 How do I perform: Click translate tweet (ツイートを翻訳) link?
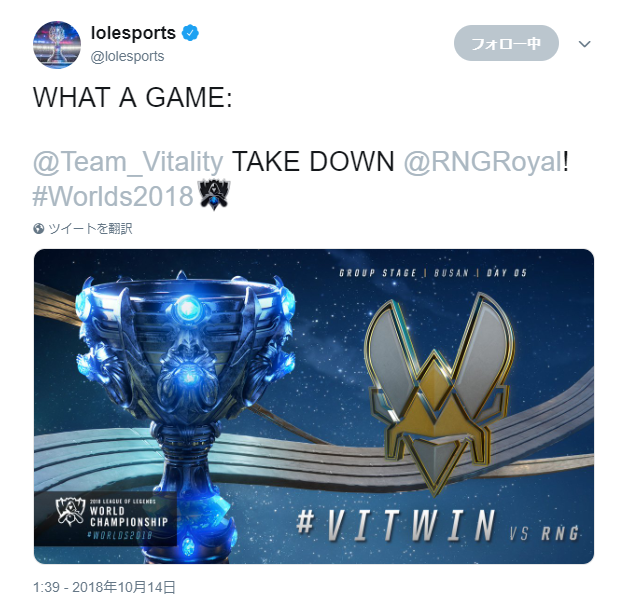click(90, 229)
